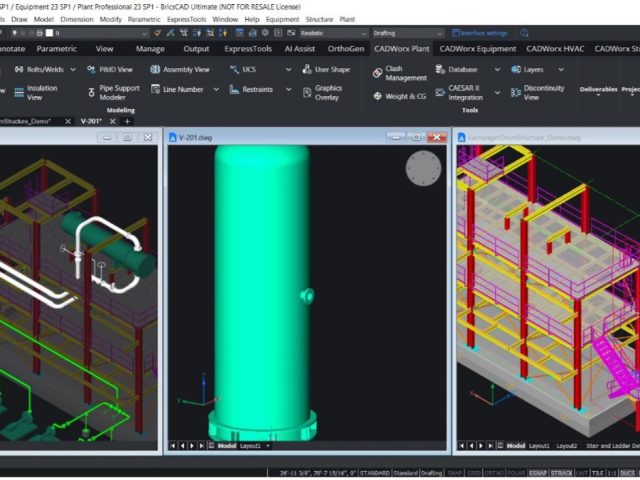This screenshot has height=480, width=640.
Task: Toggle DUCS in the status bar
Action: pyautogui.click(x=627, y=473)
